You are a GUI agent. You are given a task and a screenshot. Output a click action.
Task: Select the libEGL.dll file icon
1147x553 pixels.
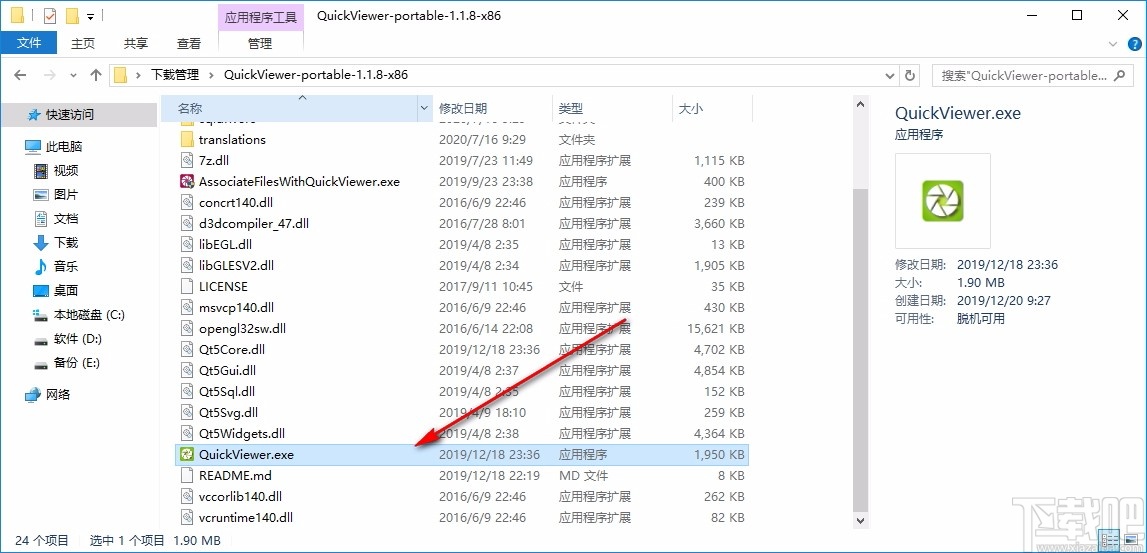click(x=187, y=244)
